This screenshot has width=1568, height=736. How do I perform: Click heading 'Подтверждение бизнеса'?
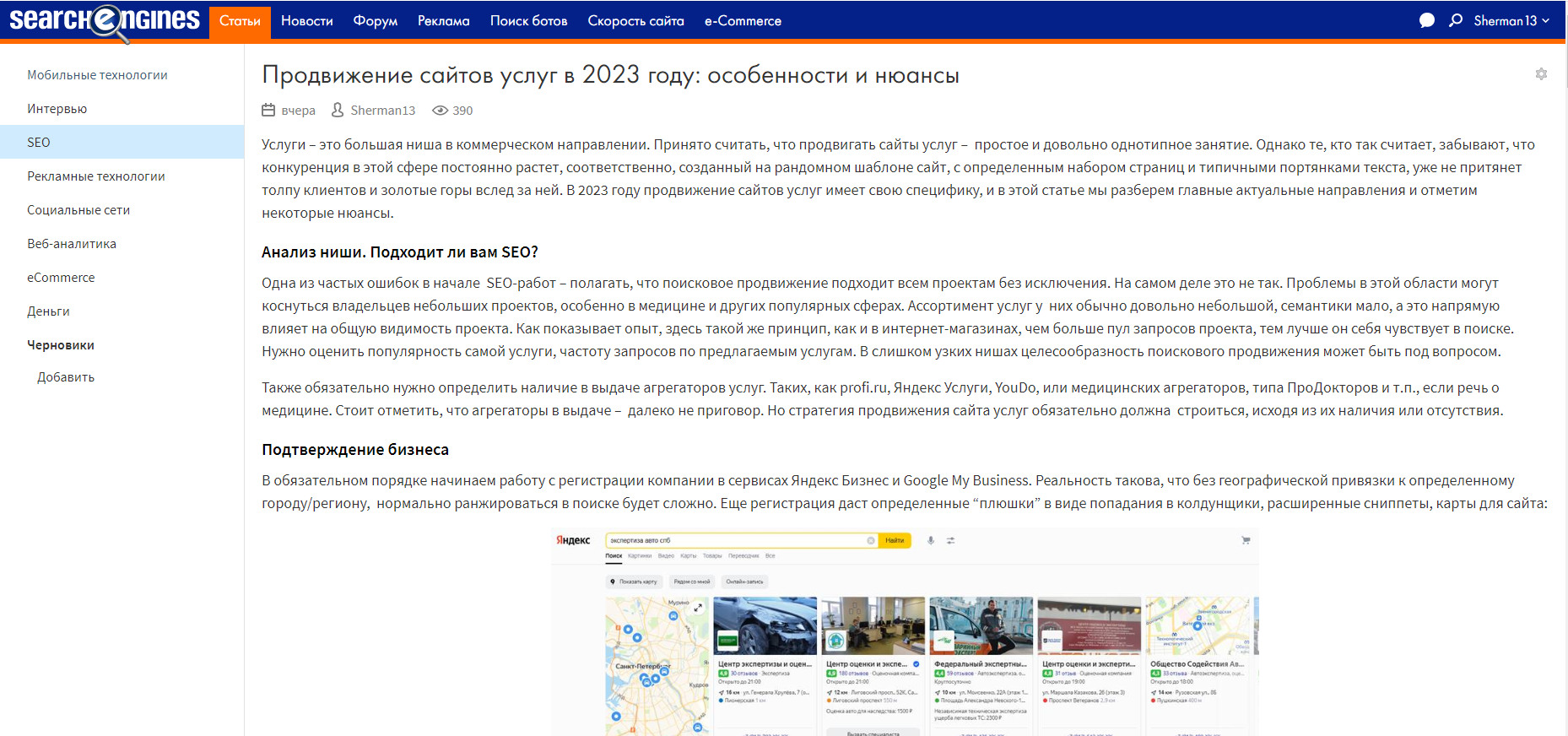click(x=355, y=450)
